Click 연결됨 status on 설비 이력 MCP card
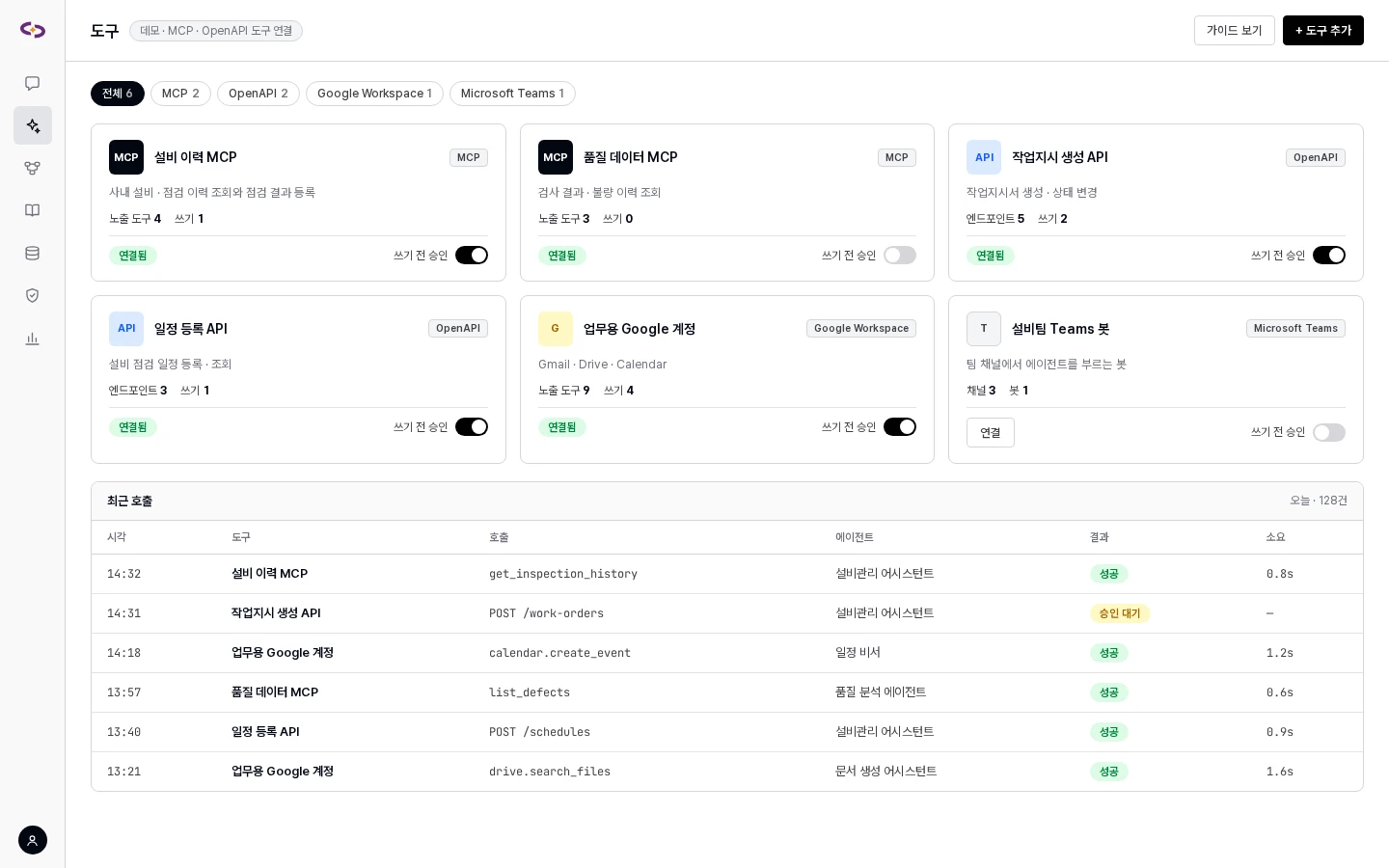This screenshot has height=868, width=1389. [x=133, y=256]
